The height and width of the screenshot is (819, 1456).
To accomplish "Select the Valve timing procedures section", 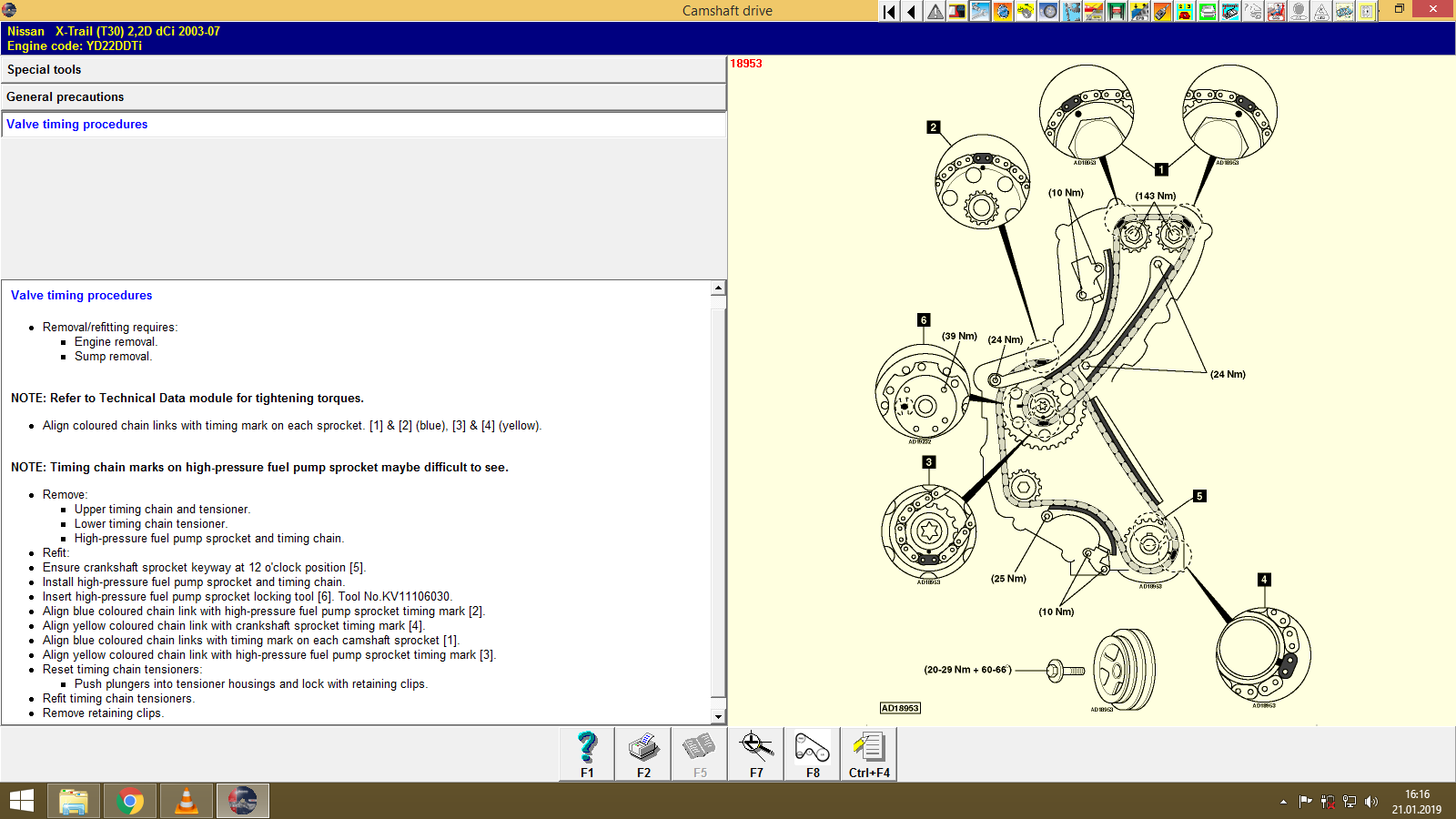I will 363,125.
